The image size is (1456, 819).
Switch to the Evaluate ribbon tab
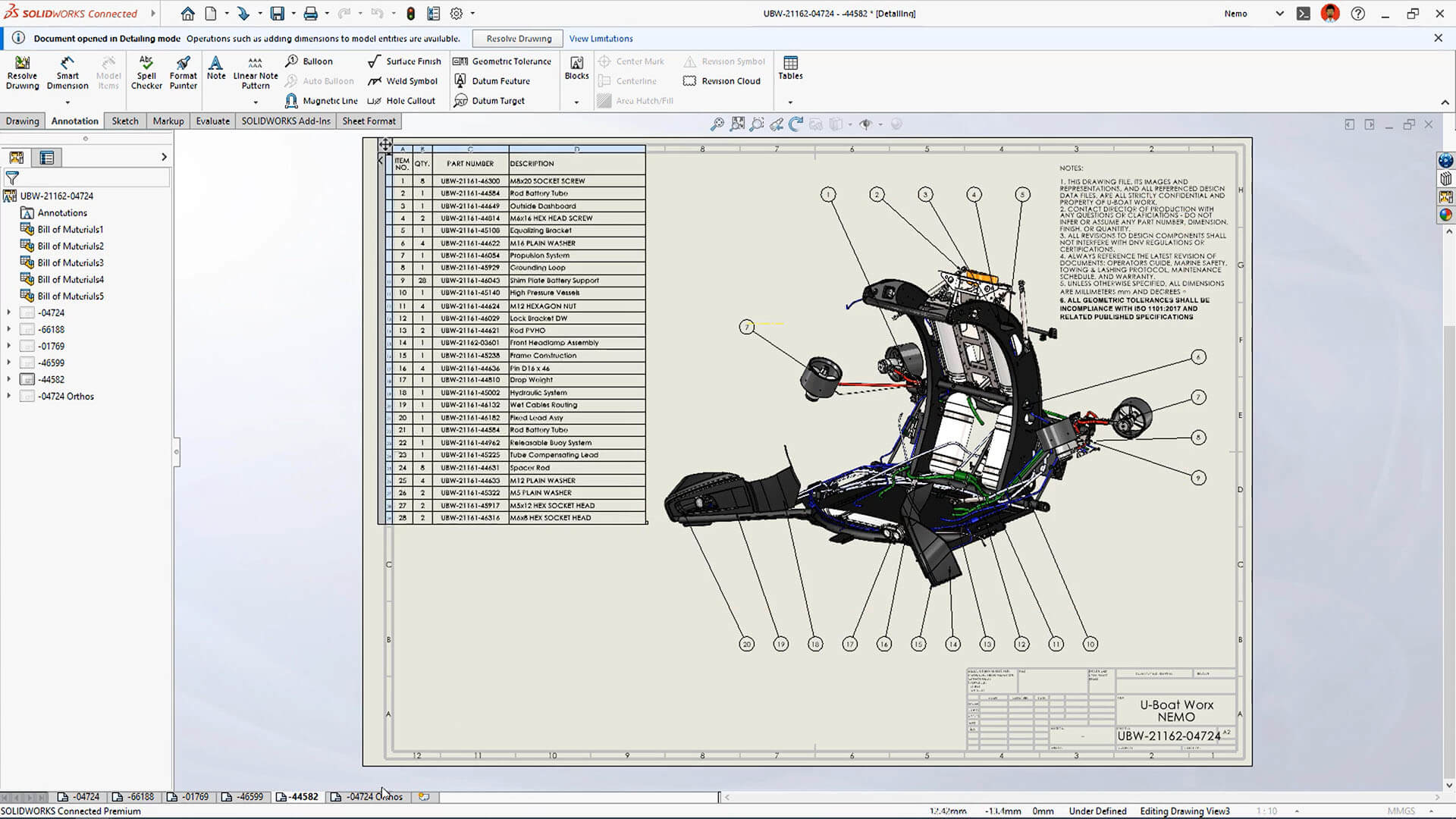(212, 121)
